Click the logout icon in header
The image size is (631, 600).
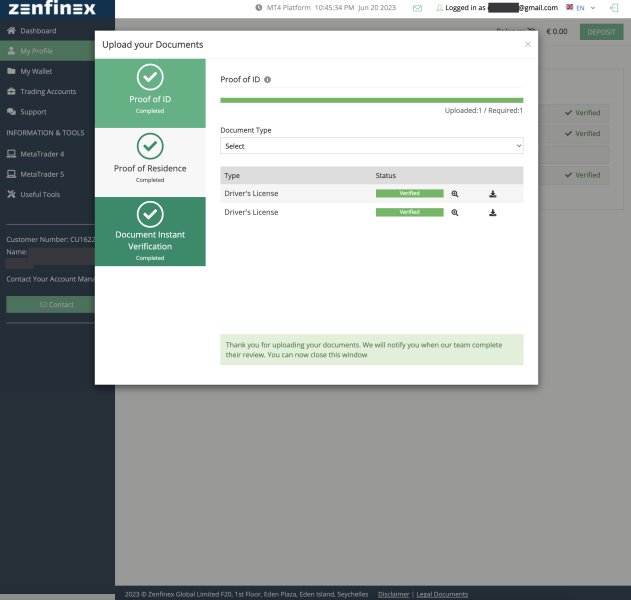(x=614, y=8)
